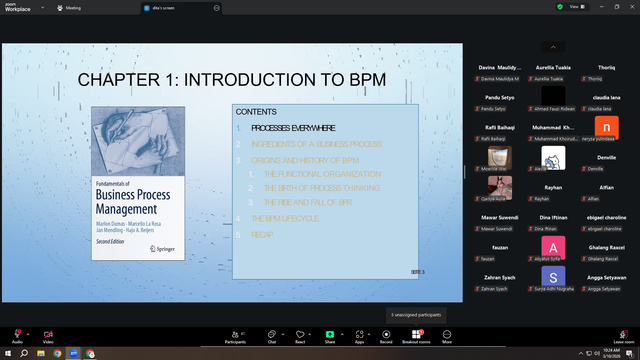This screenshot has width=640, height=360.
Task: Open the first Chrome taskbar icon
Action: [x=57, y=353]
